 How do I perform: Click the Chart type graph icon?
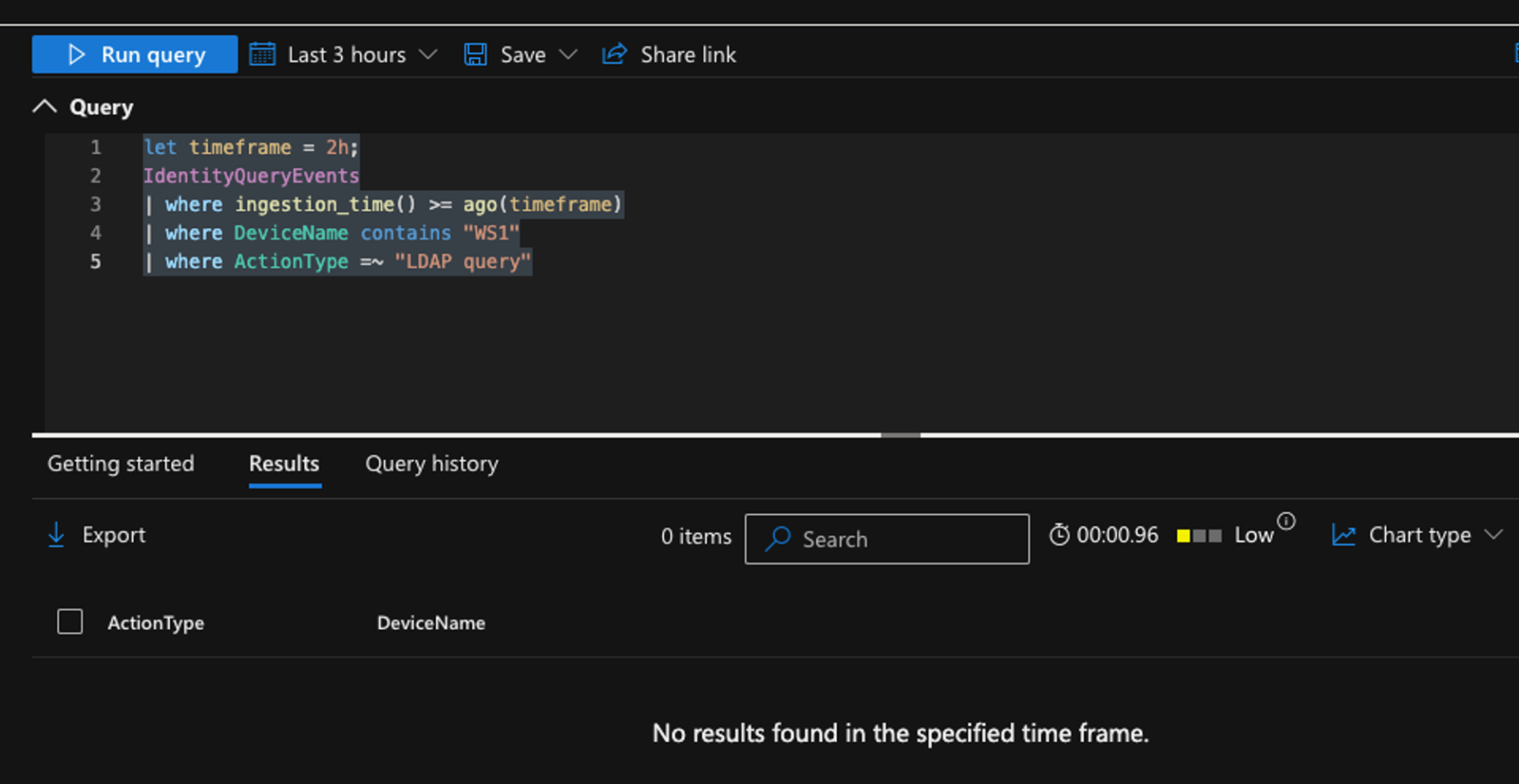pyautogui.click(x=1343, y=535)
